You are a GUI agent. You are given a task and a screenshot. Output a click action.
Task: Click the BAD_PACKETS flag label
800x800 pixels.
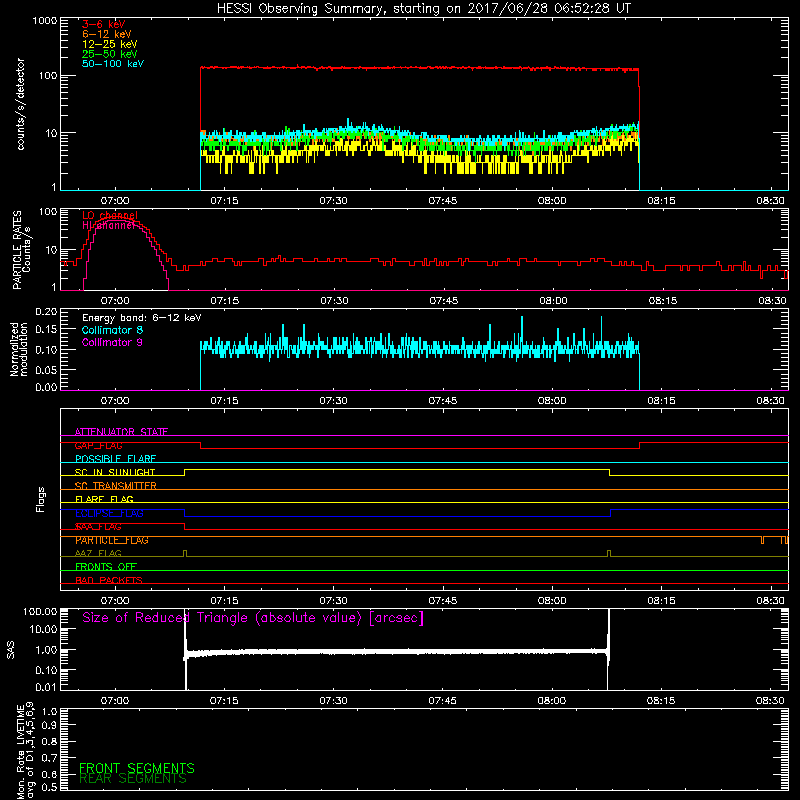click(109, 581)
